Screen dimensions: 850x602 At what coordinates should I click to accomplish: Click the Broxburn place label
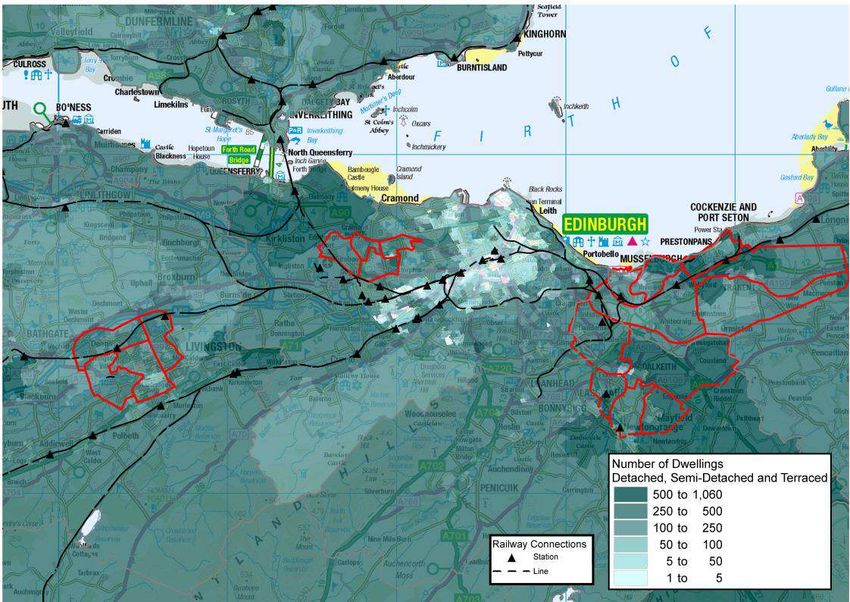pos(176,277)
